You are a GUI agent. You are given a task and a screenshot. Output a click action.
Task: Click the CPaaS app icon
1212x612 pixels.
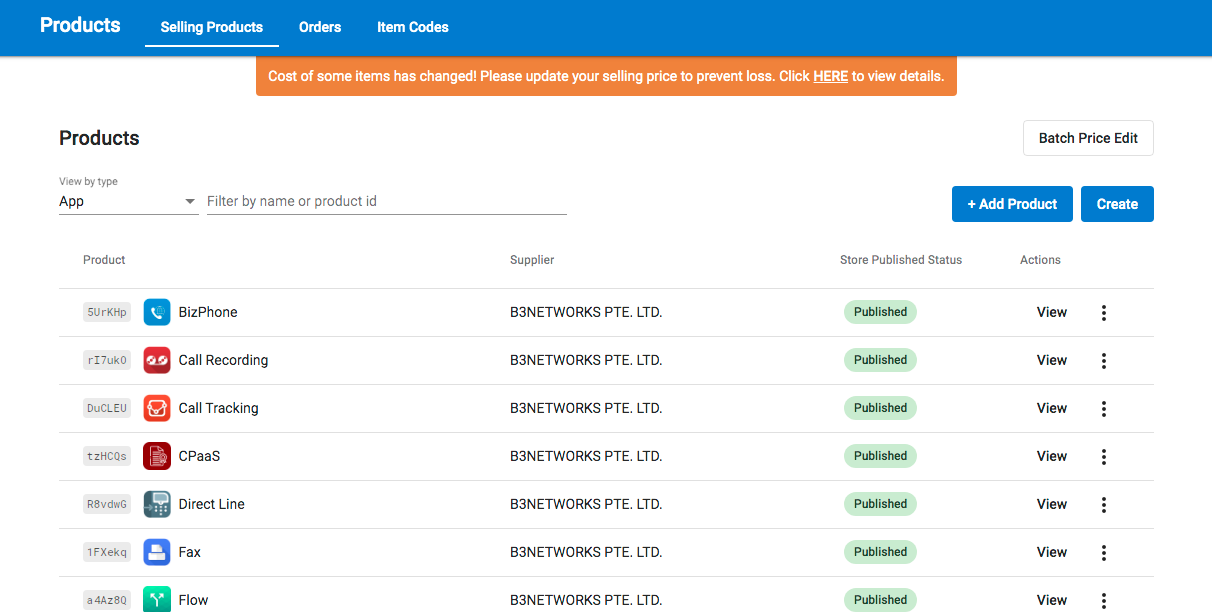pos(157,456)
